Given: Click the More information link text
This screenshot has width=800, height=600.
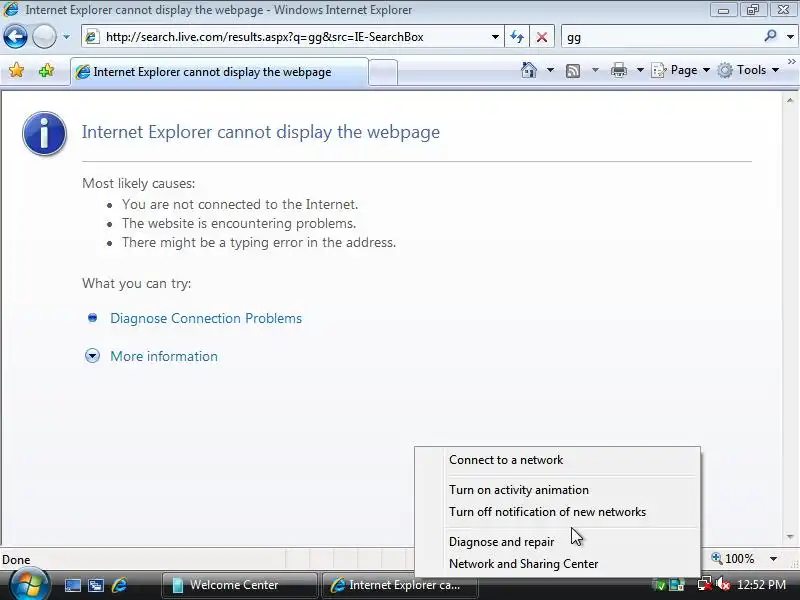Looking at the screenshot, I should 164,356.
